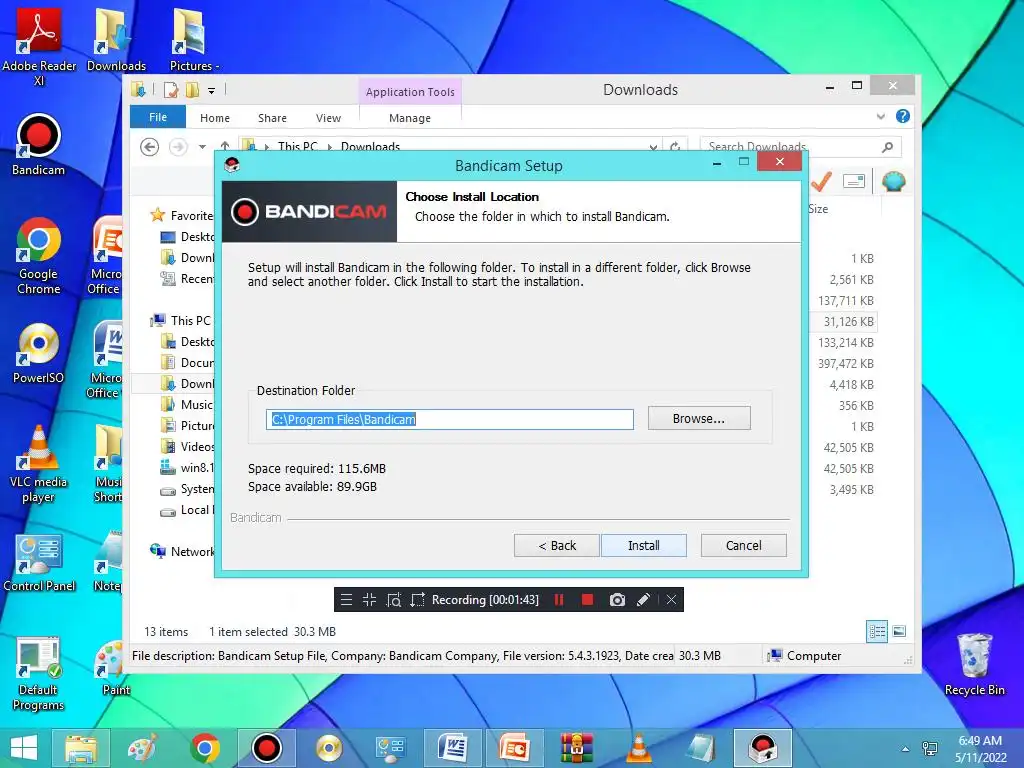The width and height of the screenshot is (1024, 768).
Task: Switch to large icons view icon
Action: coord(899,631)
